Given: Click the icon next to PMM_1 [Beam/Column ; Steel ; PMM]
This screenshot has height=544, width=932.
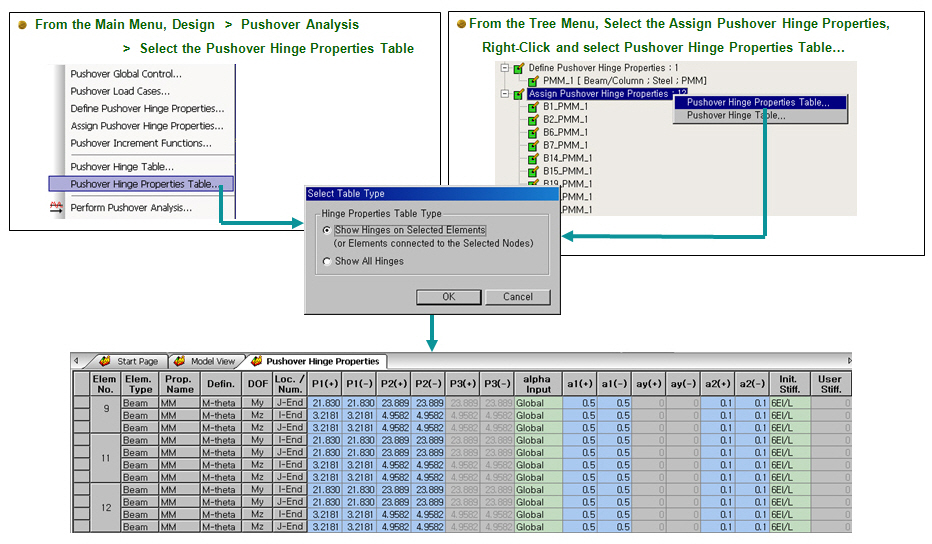Looking at the screenshot, I should [533, 81].
